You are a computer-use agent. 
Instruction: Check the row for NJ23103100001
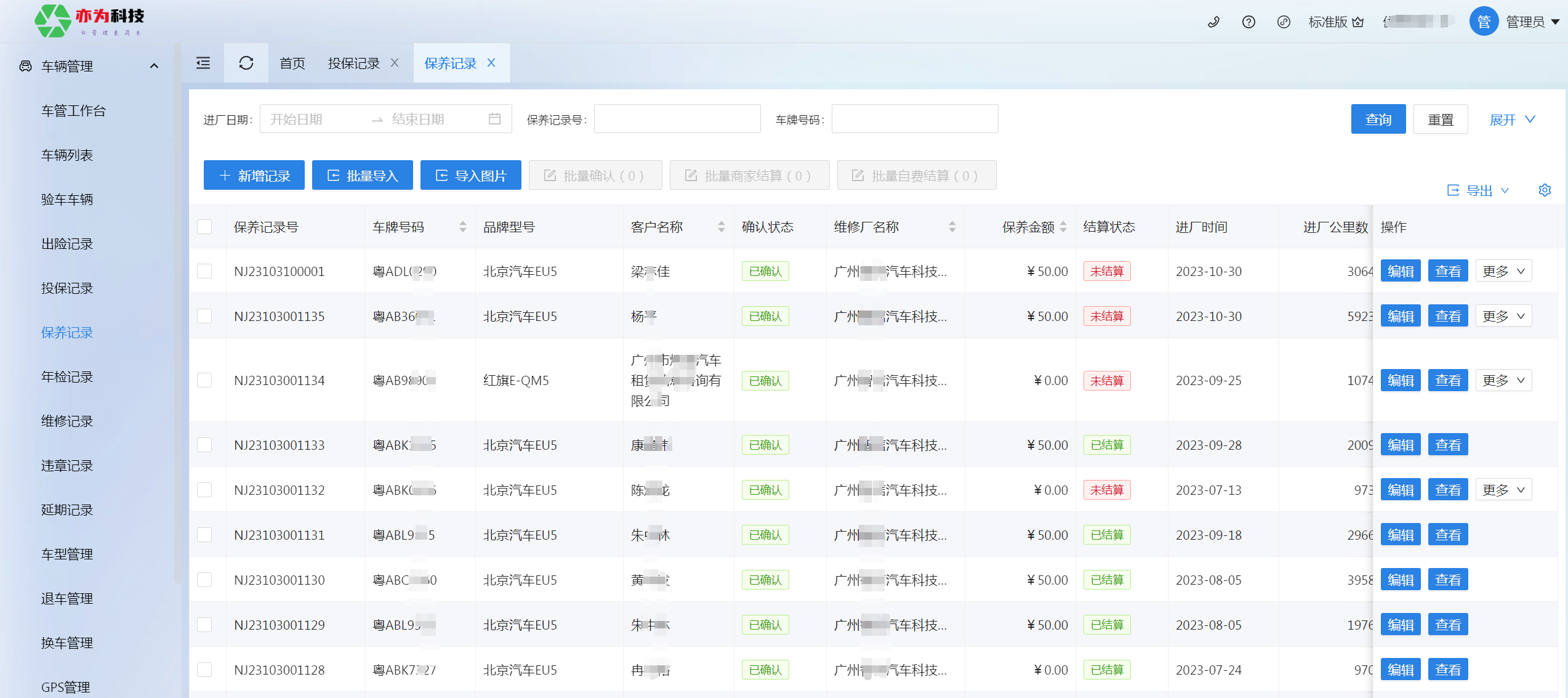204,272
